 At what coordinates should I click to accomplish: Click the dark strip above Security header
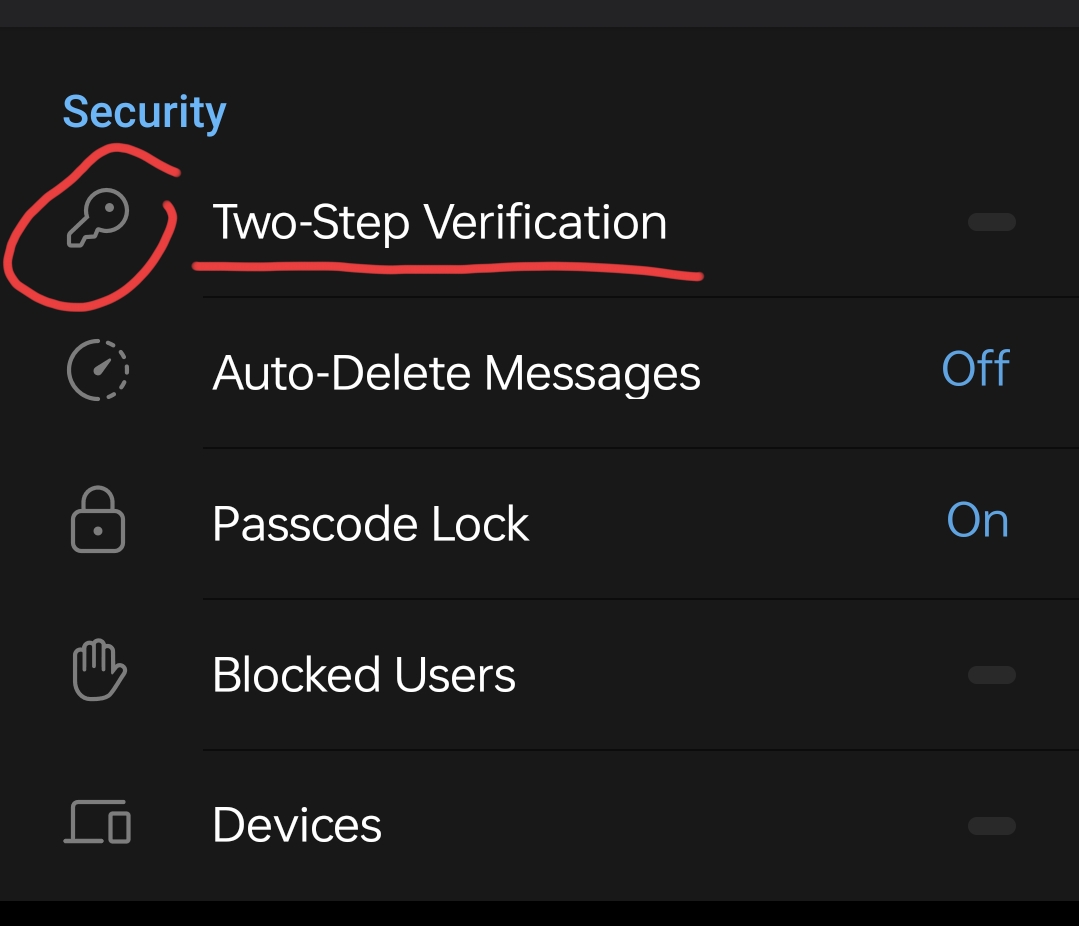(539, 13)
